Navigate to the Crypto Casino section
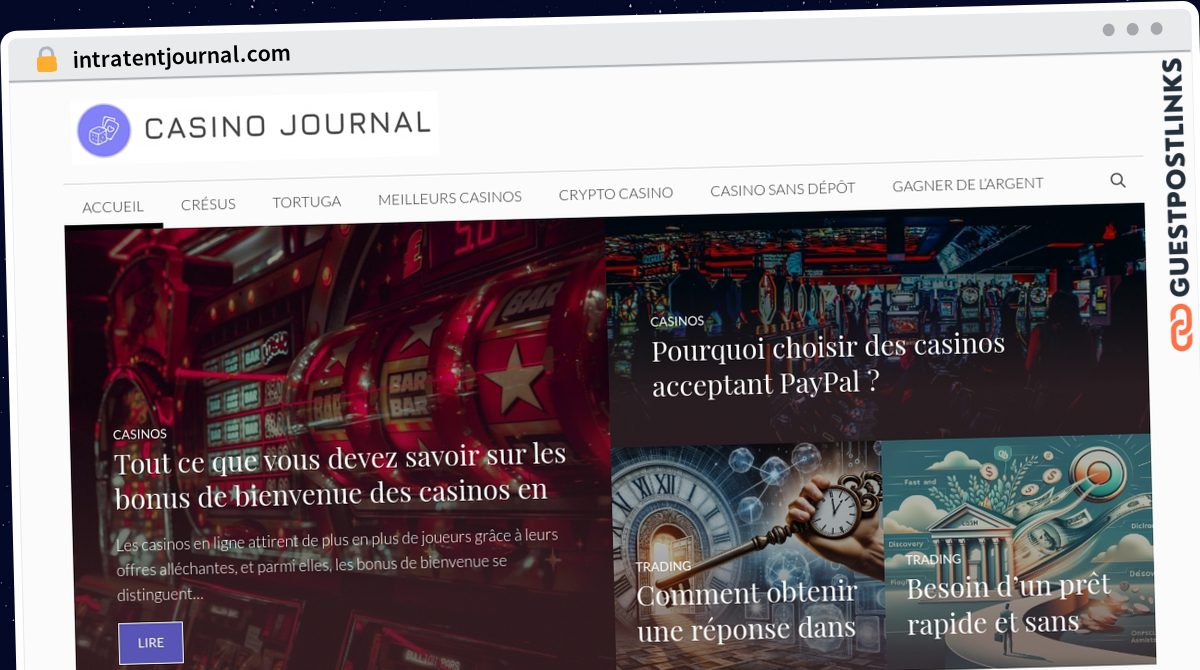This screenshot has width=1200, height=670. click(616, 194)
